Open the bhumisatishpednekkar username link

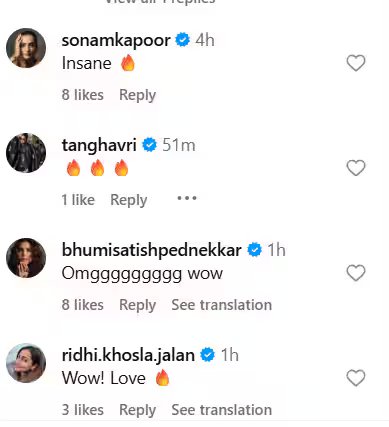[152, 250]
